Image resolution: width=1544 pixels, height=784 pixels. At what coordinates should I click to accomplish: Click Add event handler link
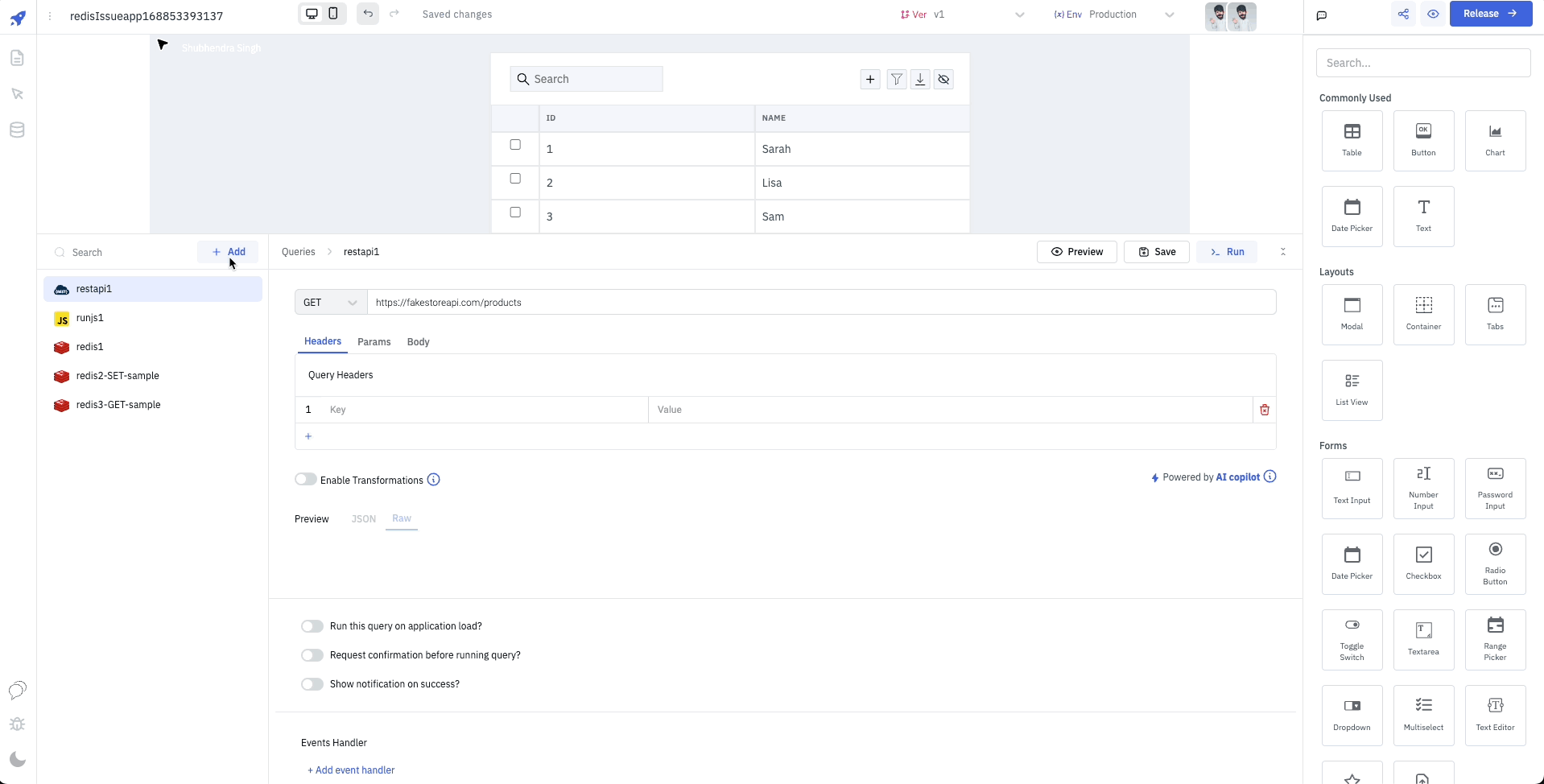pyautogui.click(x=351, y=770)
